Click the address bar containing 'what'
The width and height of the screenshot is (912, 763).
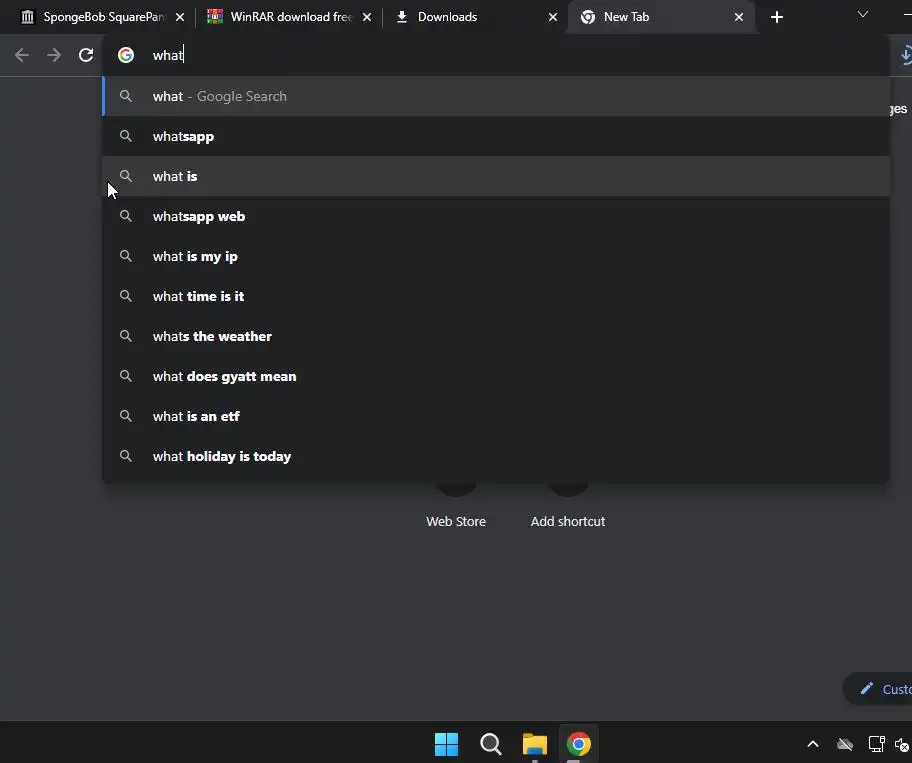click(496, 55)
